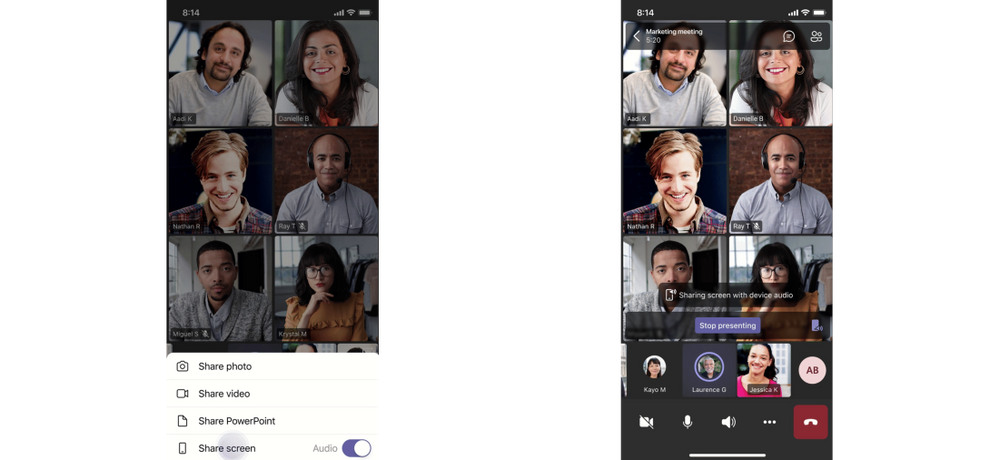Go back using the chevron by Marketing meeting
This screenshot has width=999, height=460.
tap(636, 36)
